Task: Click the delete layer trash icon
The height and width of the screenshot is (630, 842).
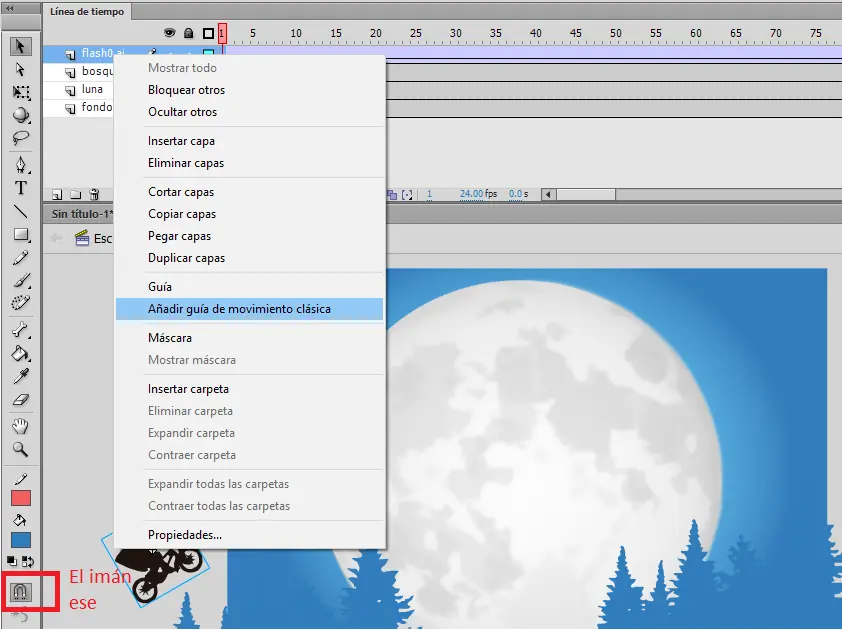Action: point(94,194)
